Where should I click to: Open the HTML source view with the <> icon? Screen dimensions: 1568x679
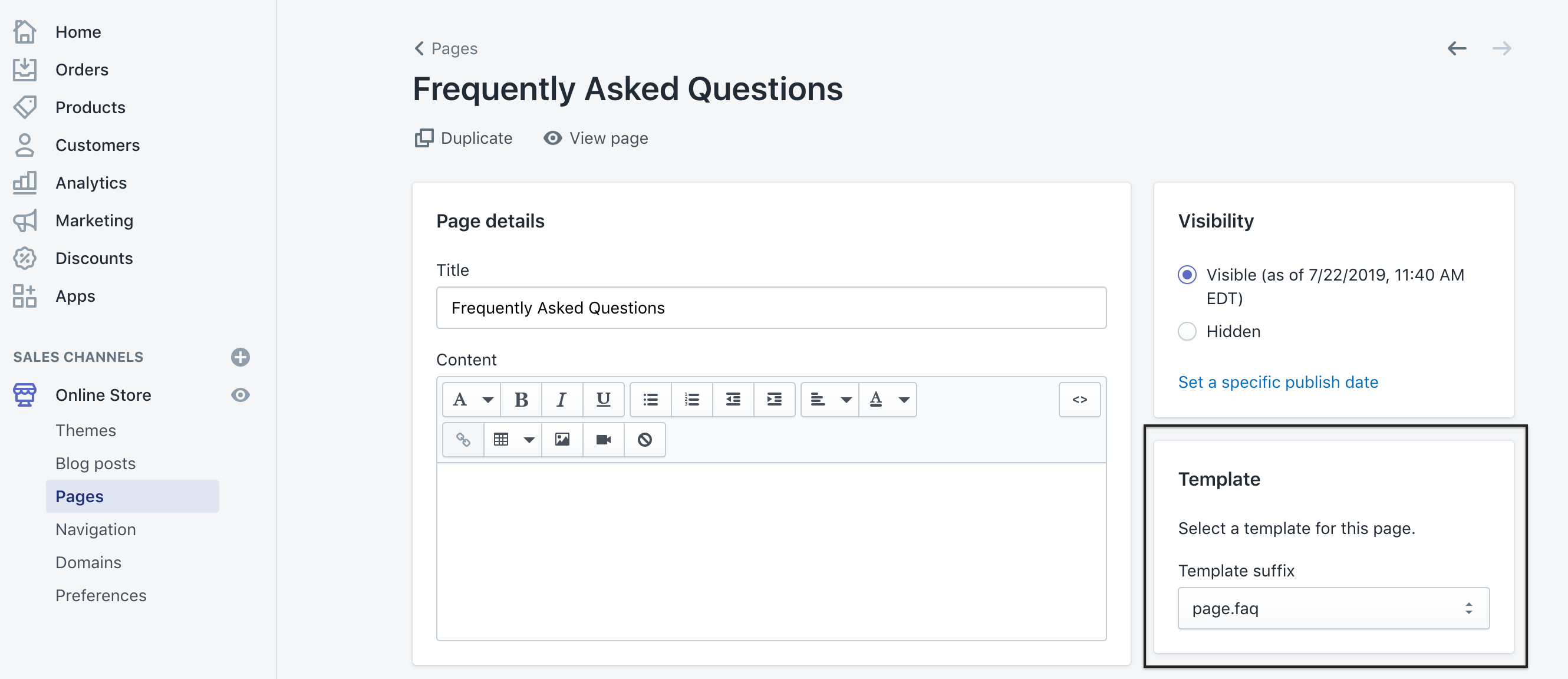coord(1079,399)
